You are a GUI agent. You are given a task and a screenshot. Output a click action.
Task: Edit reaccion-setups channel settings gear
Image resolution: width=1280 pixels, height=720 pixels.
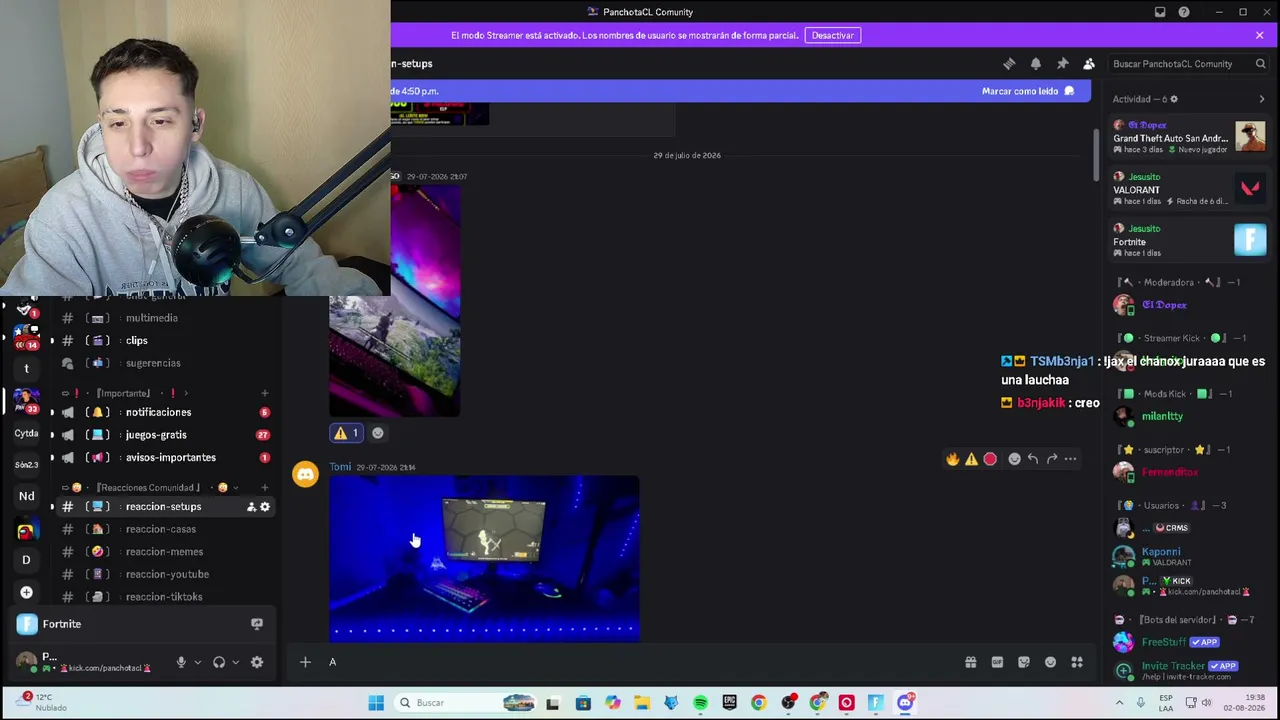pos(265,507)
